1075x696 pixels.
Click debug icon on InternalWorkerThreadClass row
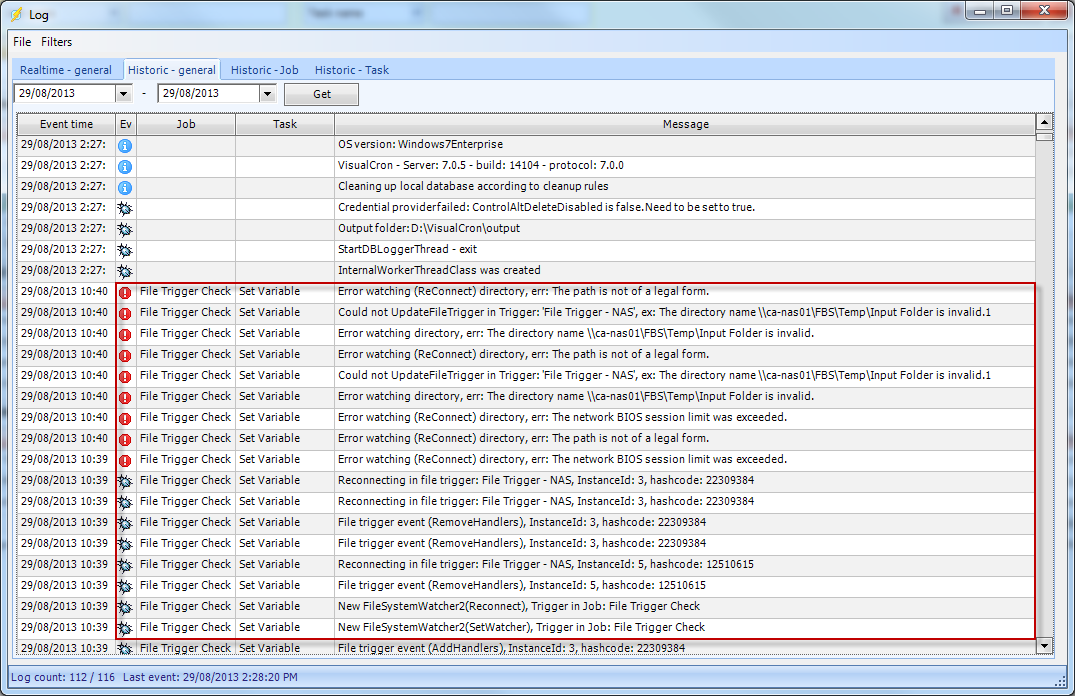[125, 271]
